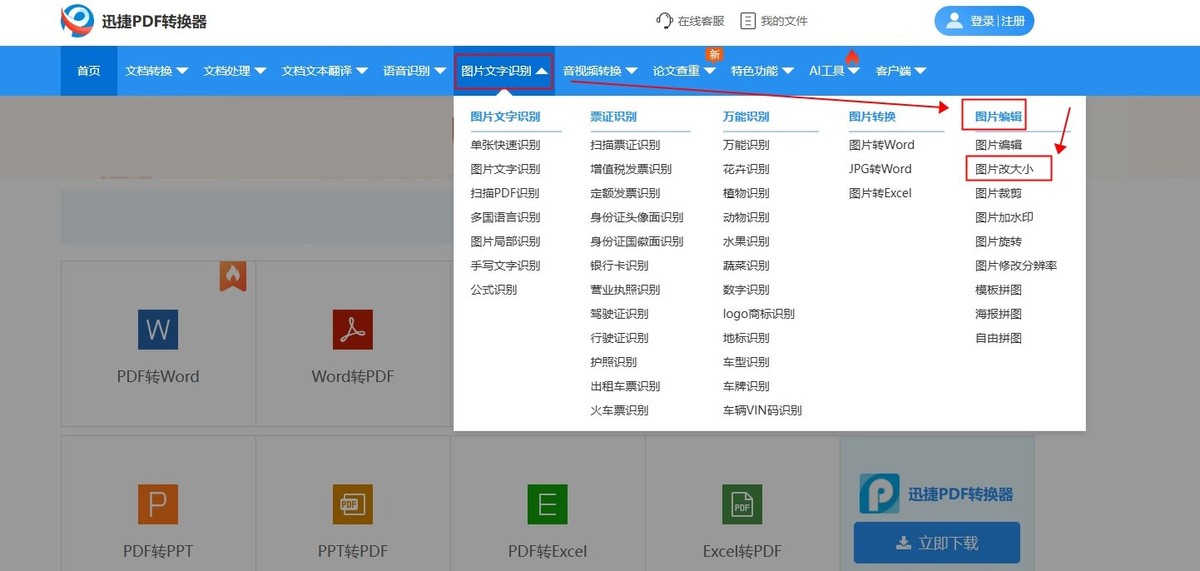
Task: Open the 图片编辑 link under 图片编辑 heading
Action: coord(998,145)
